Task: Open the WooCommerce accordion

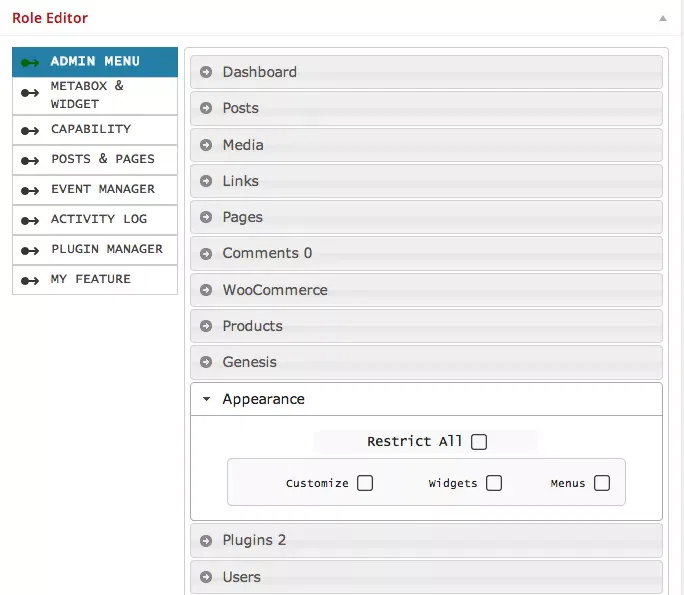Action: [x=426, y=290]
